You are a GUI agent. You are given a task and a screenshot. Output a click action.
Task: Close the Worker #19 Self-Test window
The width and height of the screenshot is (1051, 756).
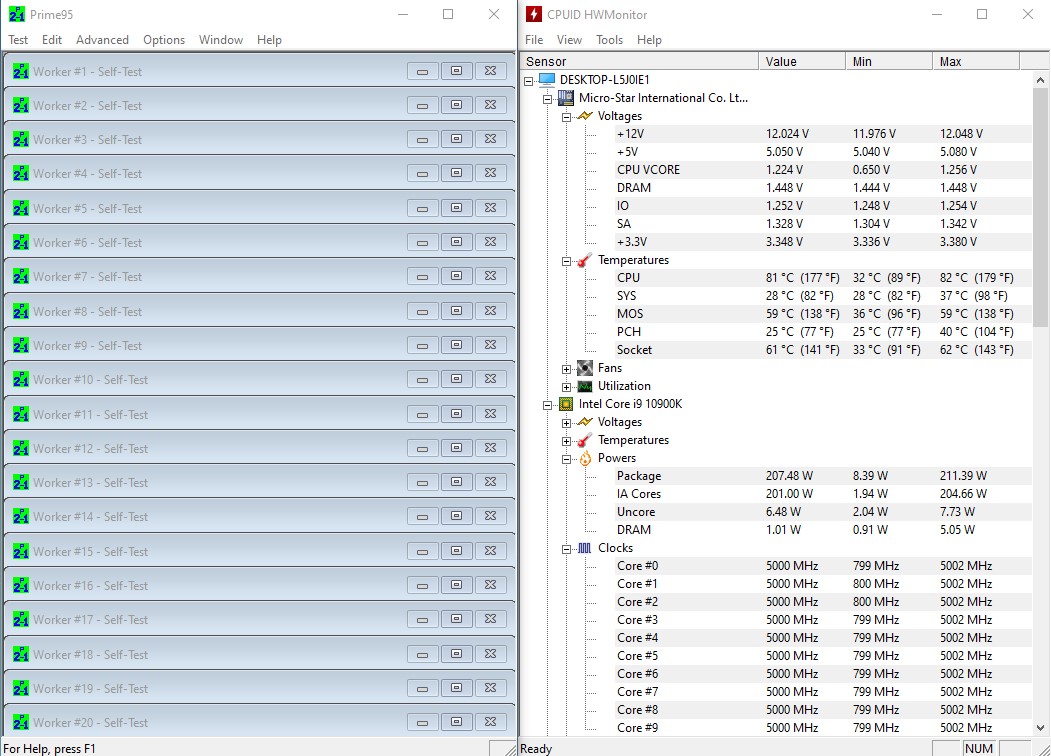pyautogui.click(x=491, y=689)
